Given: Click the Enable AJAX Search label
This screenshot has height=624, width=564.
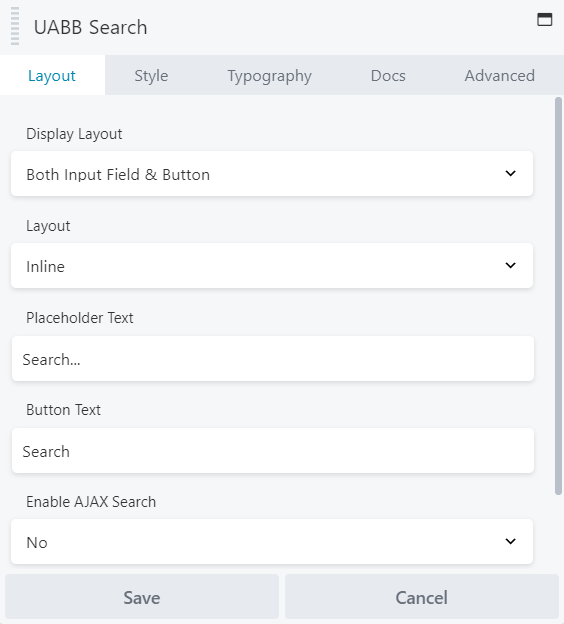Looking at the screenshot, I should point(91,501).
